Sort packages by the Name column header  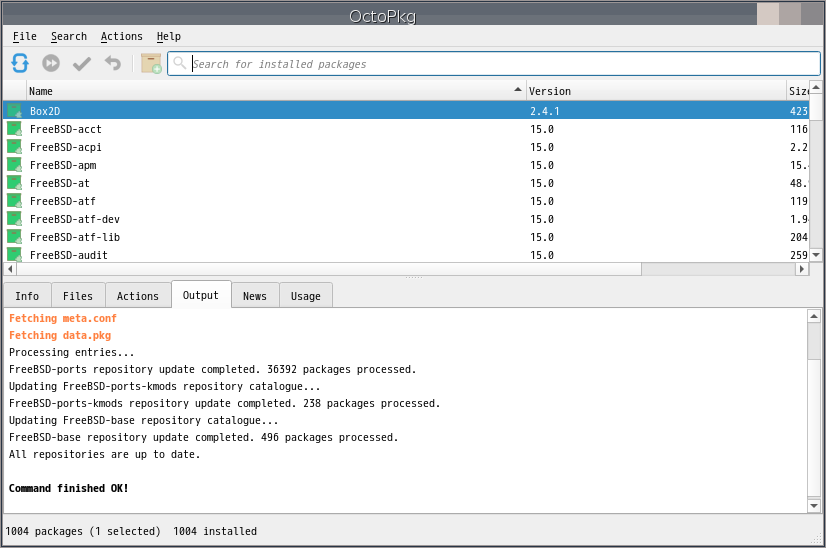(270, 91)
